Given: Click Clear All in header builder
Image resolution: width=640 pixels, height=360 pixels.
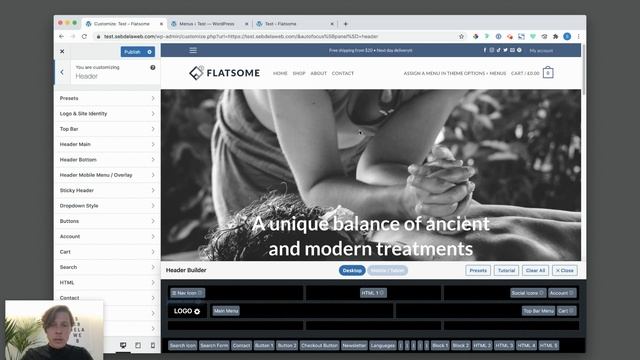Looking at the screenshot, I should pyautogui.click(x=535, y=270).
